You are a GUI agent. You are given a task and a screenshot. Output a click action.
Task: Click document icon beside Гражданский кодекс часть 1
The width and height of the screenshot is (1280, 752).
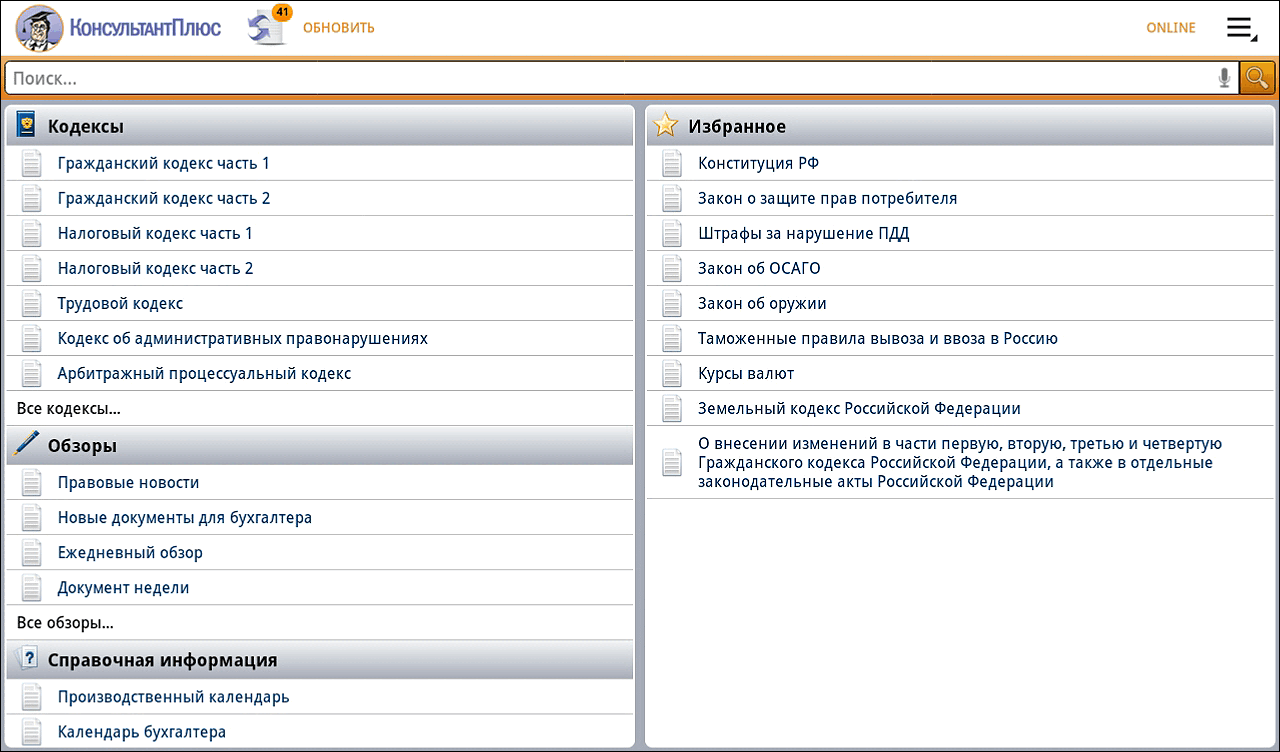pyautogui.click(x=32, y=163)
